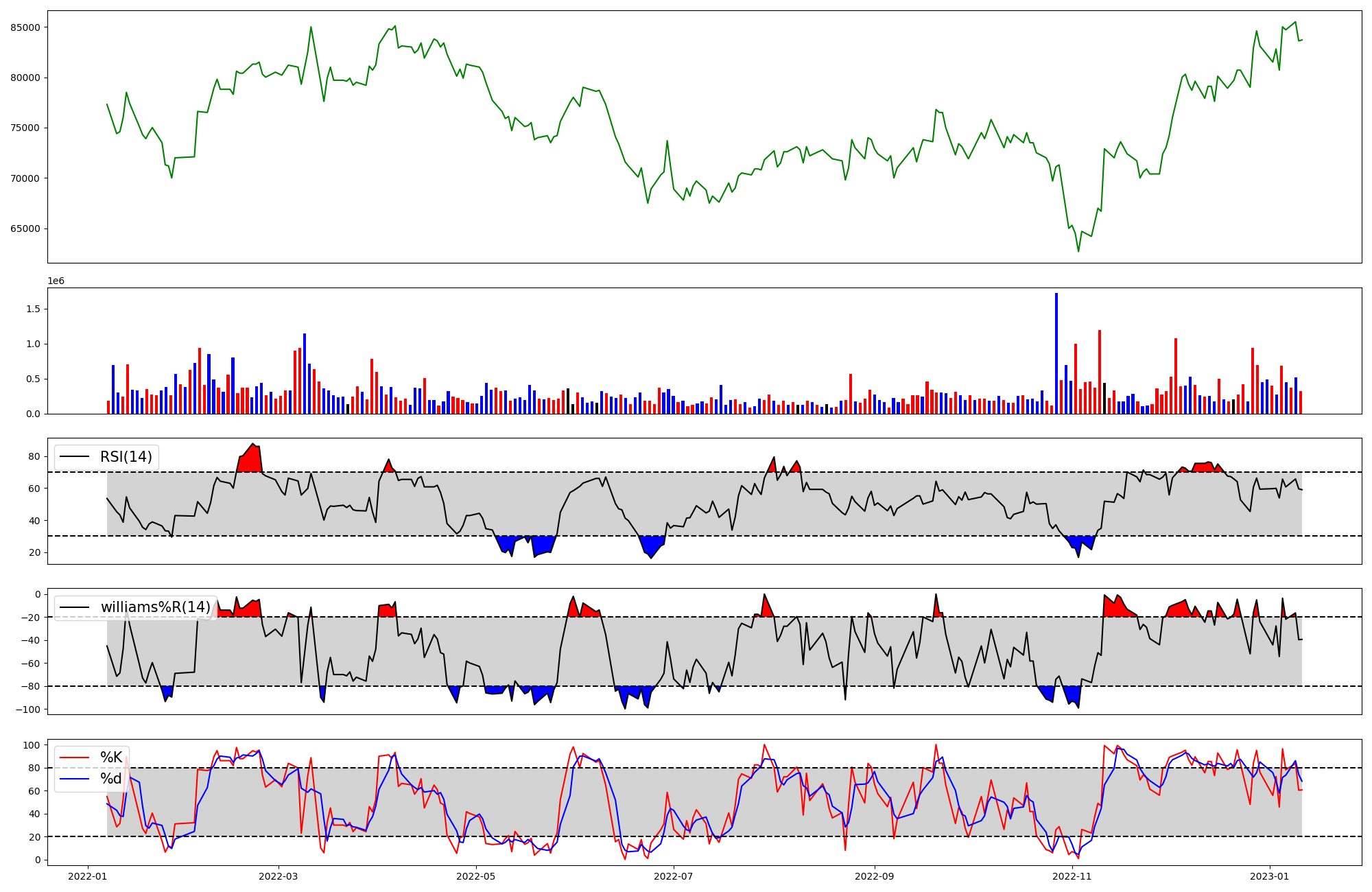Click the 1e6 volume axis exponent label

pyautogui.click(x=56, y=281)
